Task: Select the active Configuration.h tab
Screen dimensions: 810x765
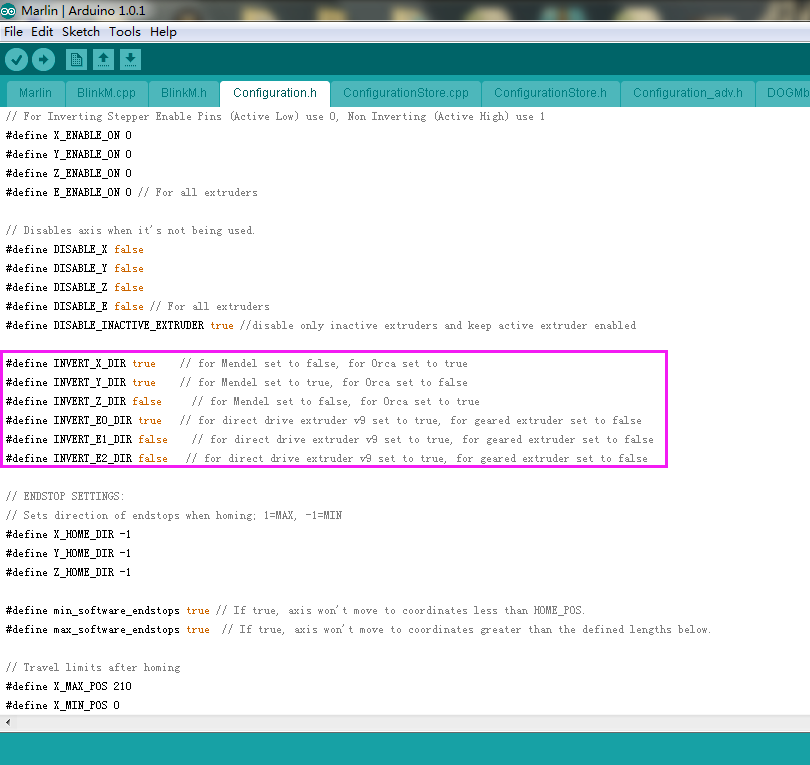Action: click(274, 93)
